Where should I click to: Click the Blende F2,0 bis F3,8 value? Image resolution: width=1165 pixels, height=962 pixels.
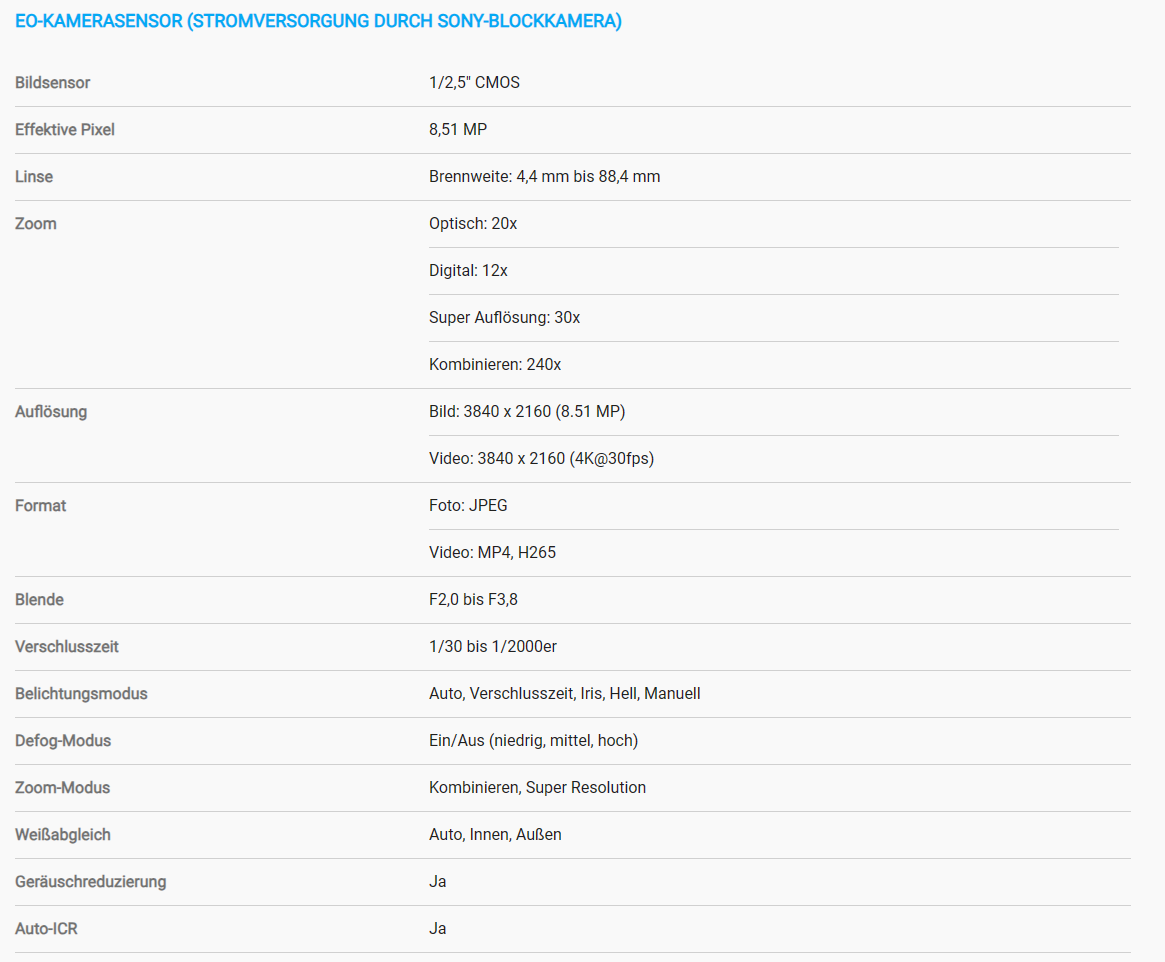473,599
